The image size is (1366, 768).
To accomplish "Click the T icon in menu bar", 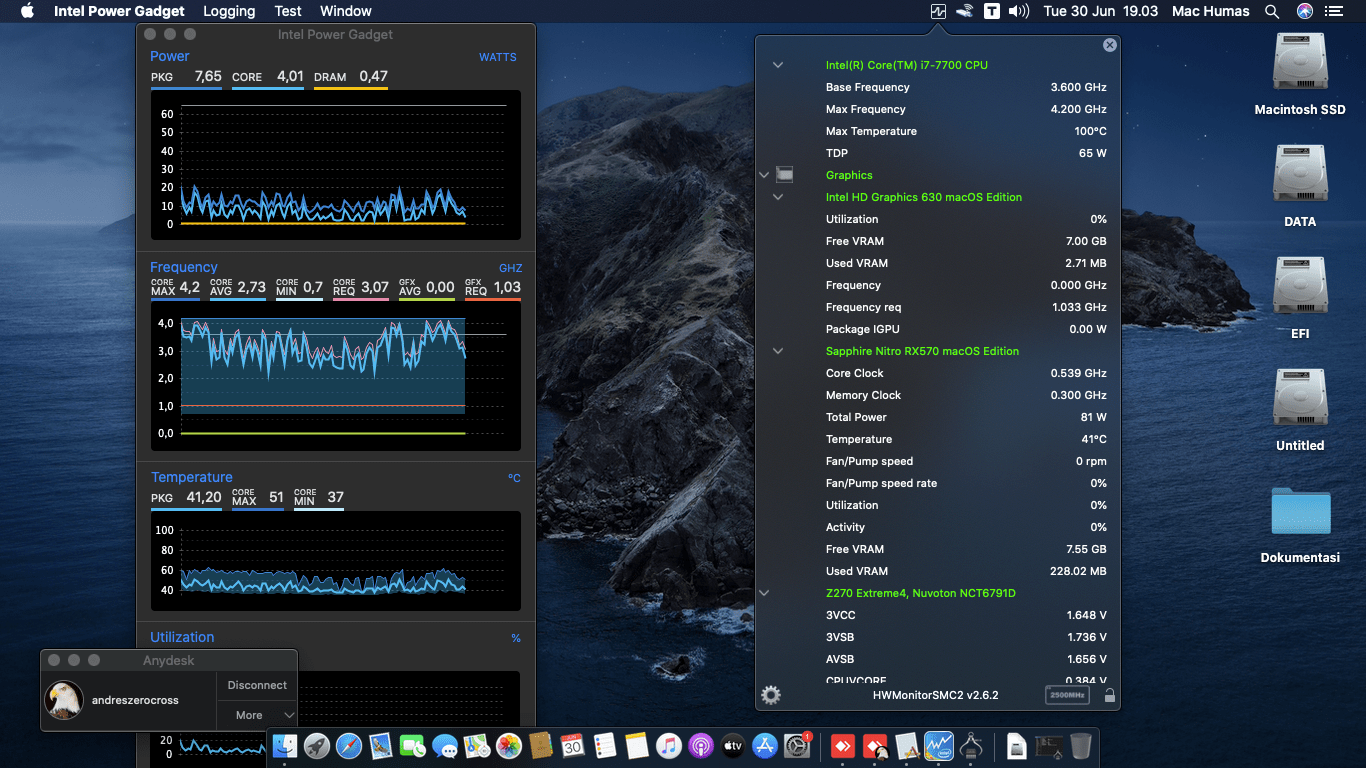I will coord(991,11).
